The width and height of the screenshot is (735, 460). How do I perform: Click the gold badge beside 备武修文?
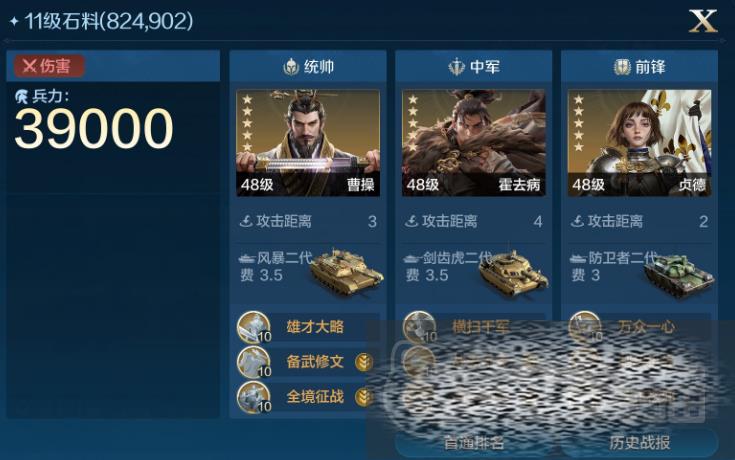tap(364, 362)
